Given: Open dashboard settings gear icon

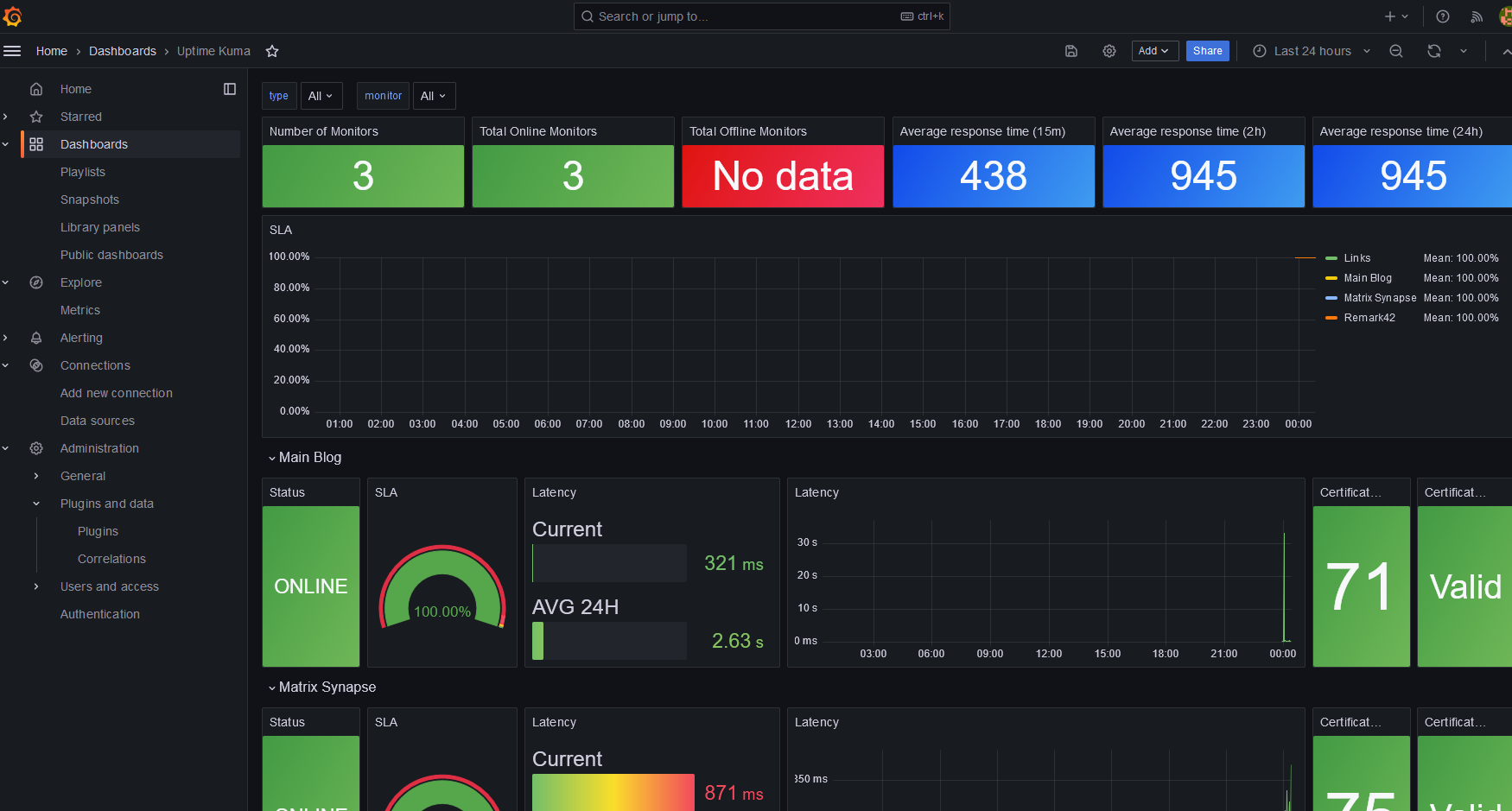Looking at the screenshot, I should pyautogui.click(x=1109, y=51).
